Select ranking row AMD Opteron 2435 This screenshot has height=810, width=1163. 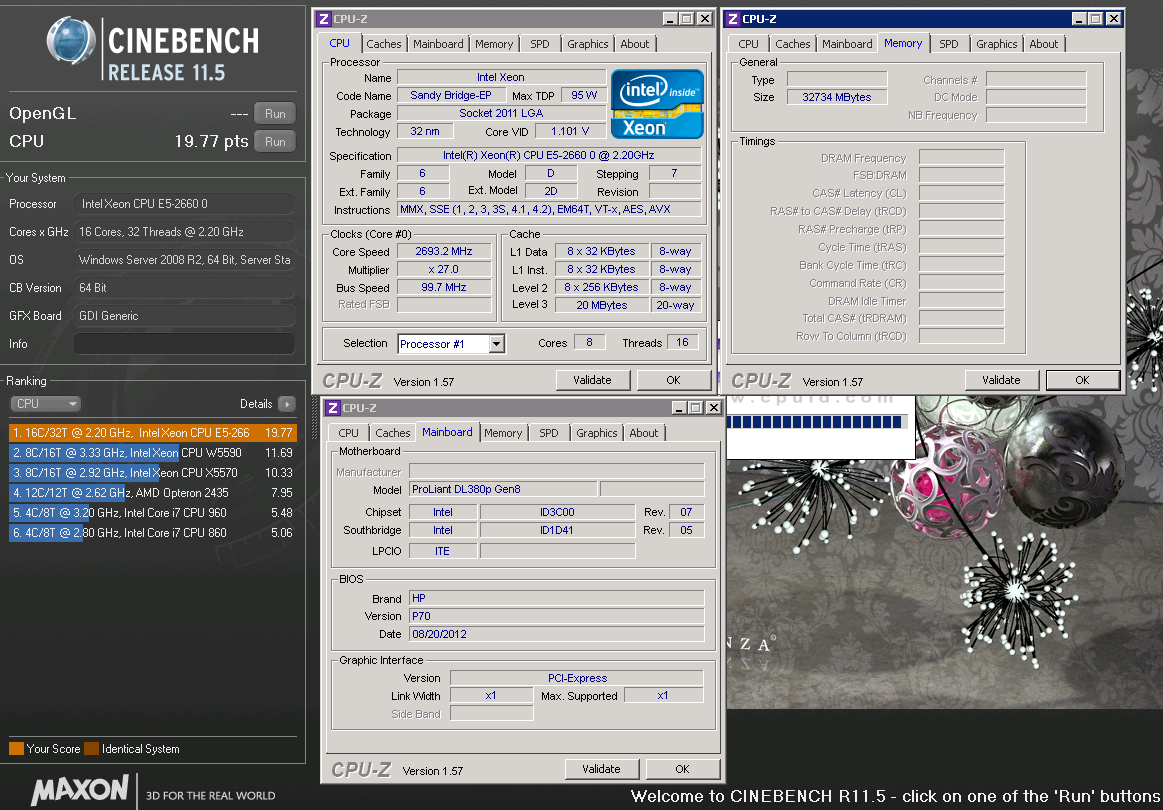click(153, 493)
